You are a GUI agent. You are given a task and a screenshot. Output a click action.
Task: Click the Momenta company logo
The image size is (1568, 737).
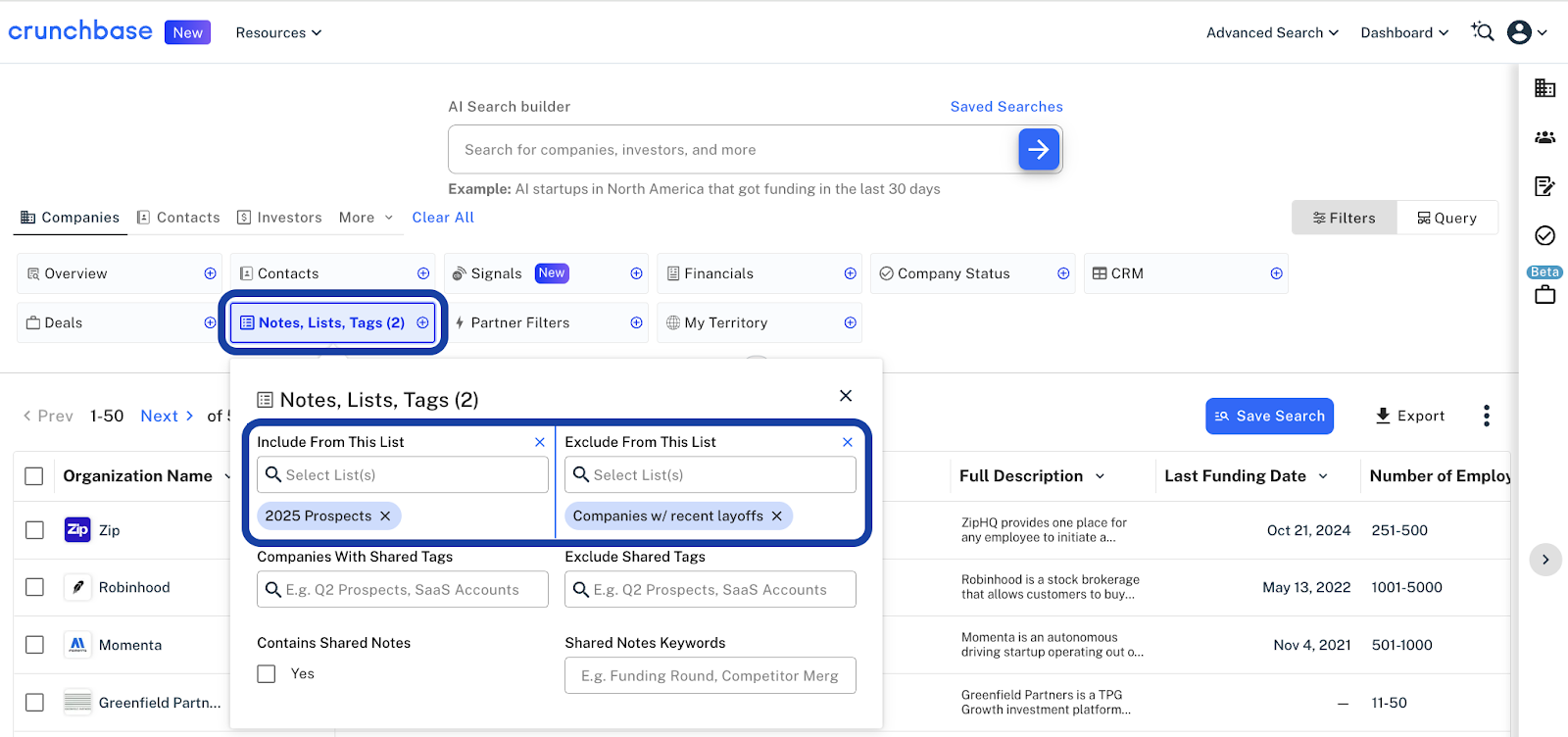(x=77, y=645)
